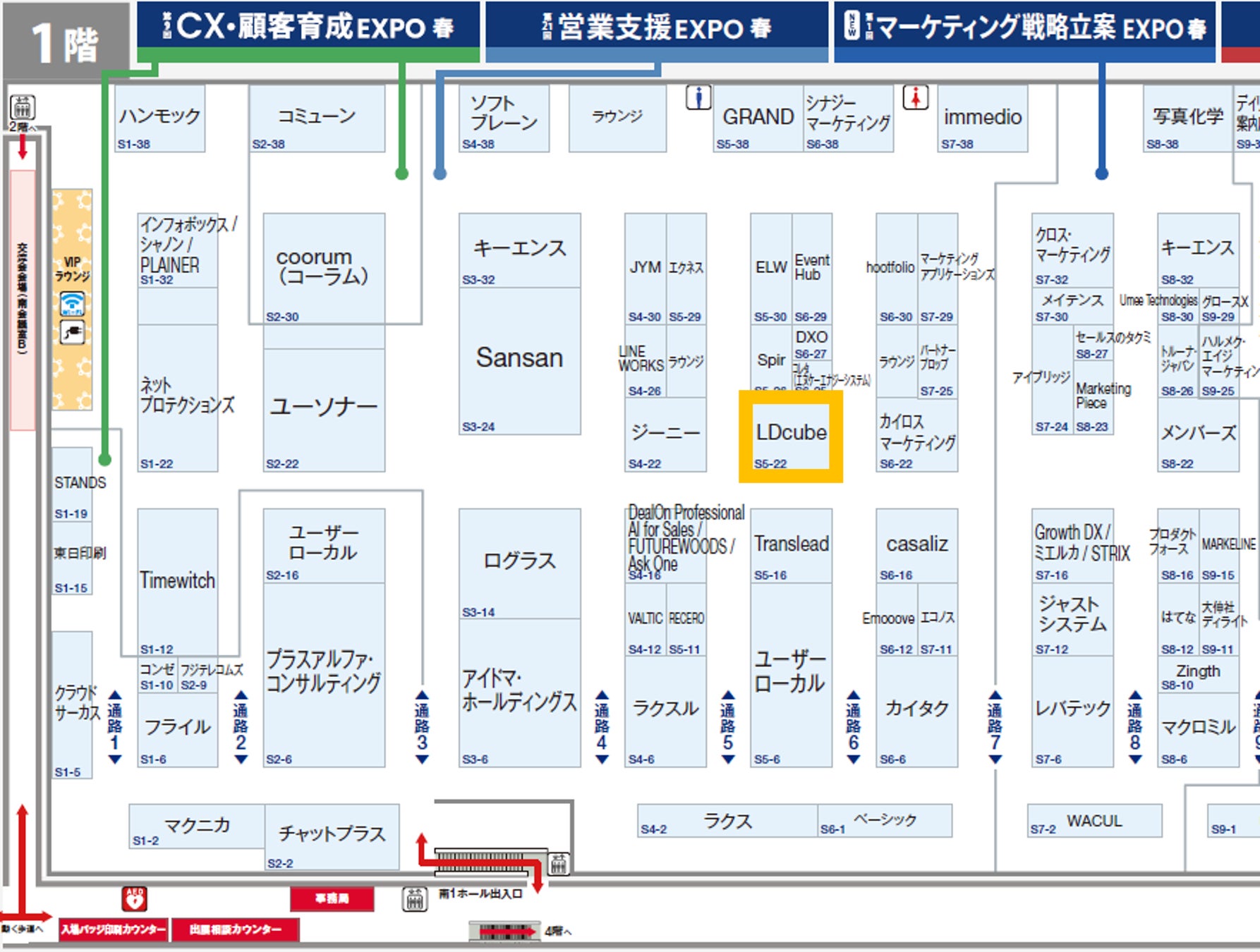The width and height of the screenshot is (1260, 952).
Task: Click the red 事務局 label
Action: (332, 898)
